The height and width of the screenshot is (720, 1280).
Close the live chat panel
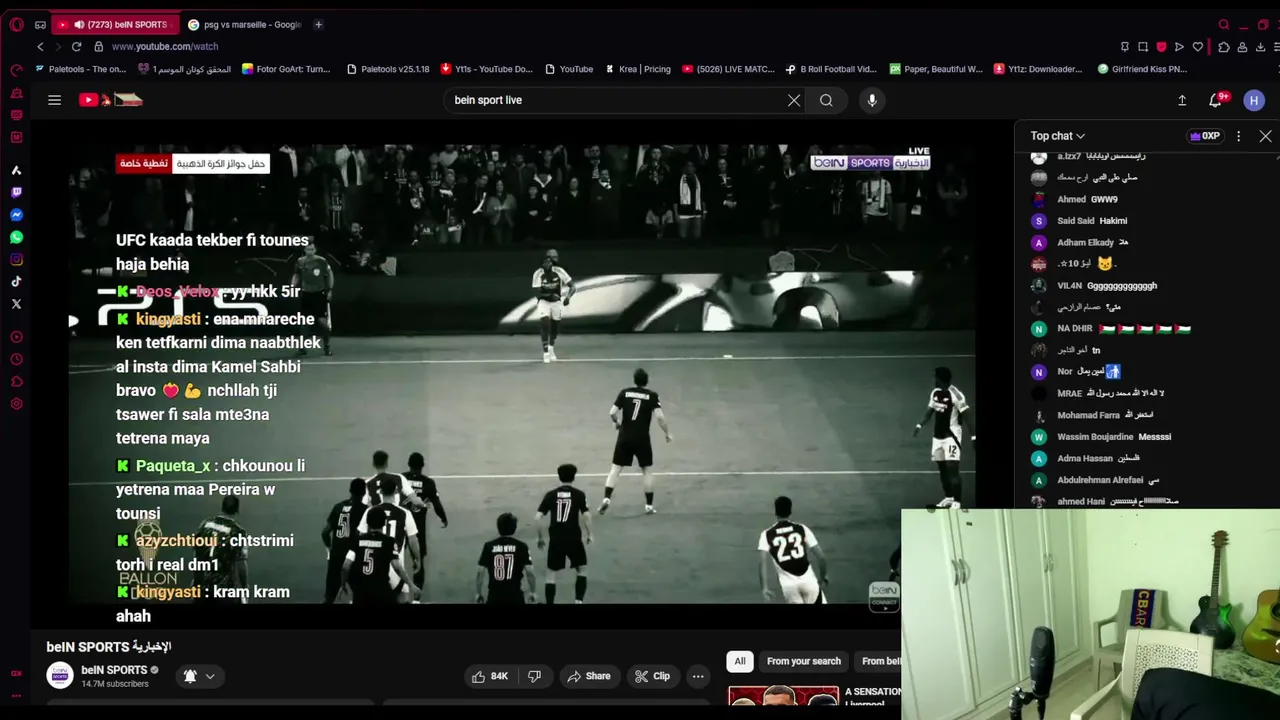[x=1265, y=136]
